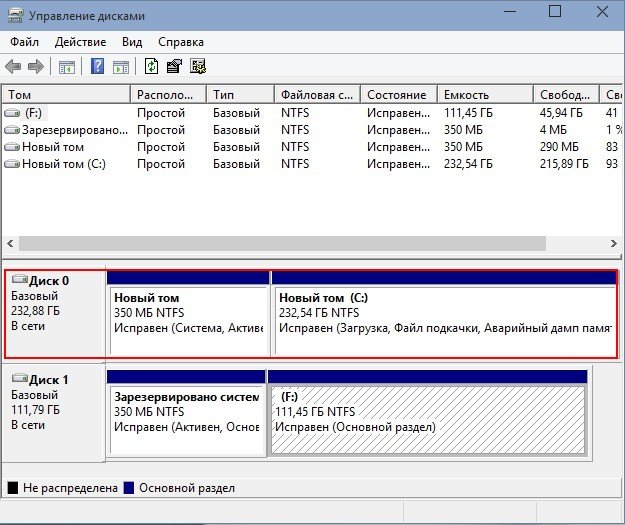Close the Disk Management window
The width and height of the screenshot is (625, 525).
pyautogui.click(x=602, y=12)
